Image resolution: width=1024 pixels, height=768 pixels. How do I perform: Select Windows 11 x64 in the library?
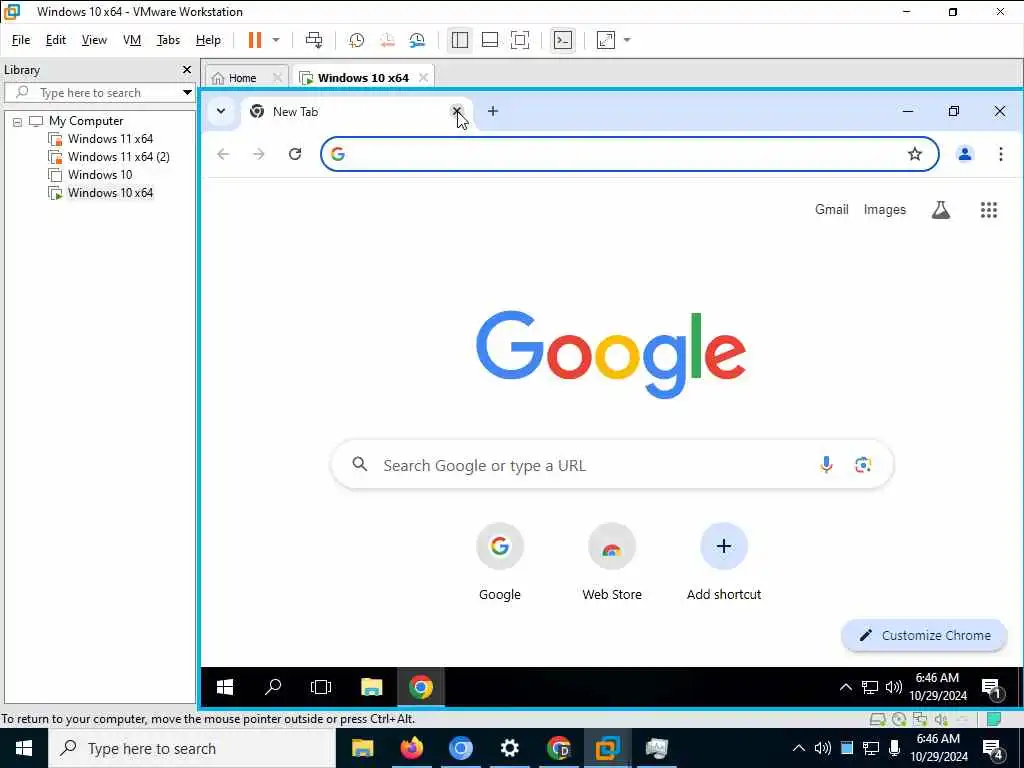110,139
